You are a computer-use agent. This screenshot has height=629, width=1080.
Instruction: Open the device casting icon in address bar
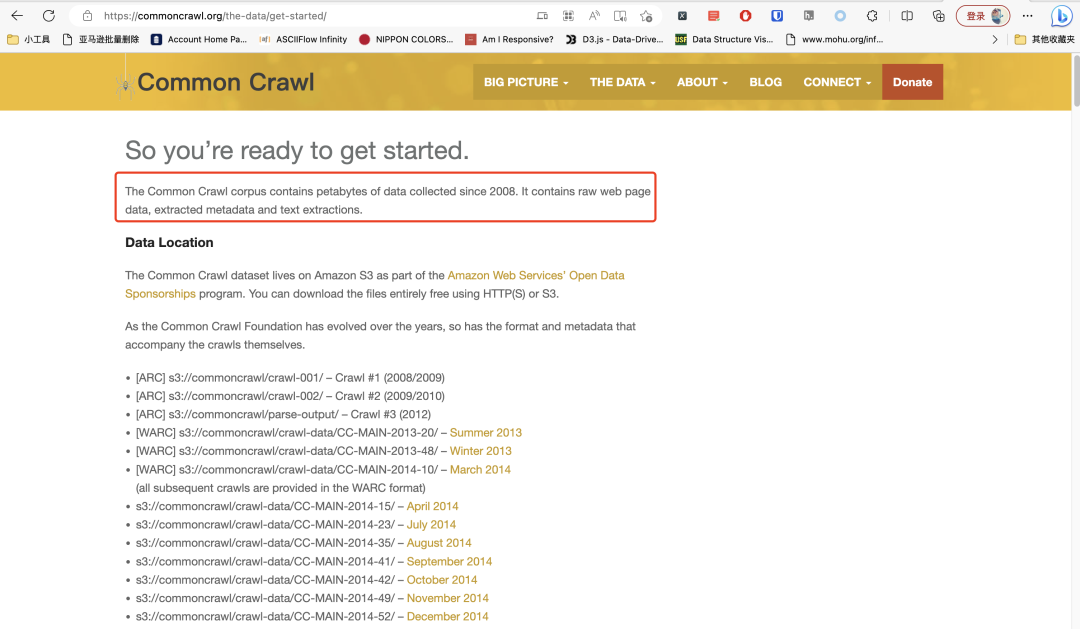(x=543, y=16)
